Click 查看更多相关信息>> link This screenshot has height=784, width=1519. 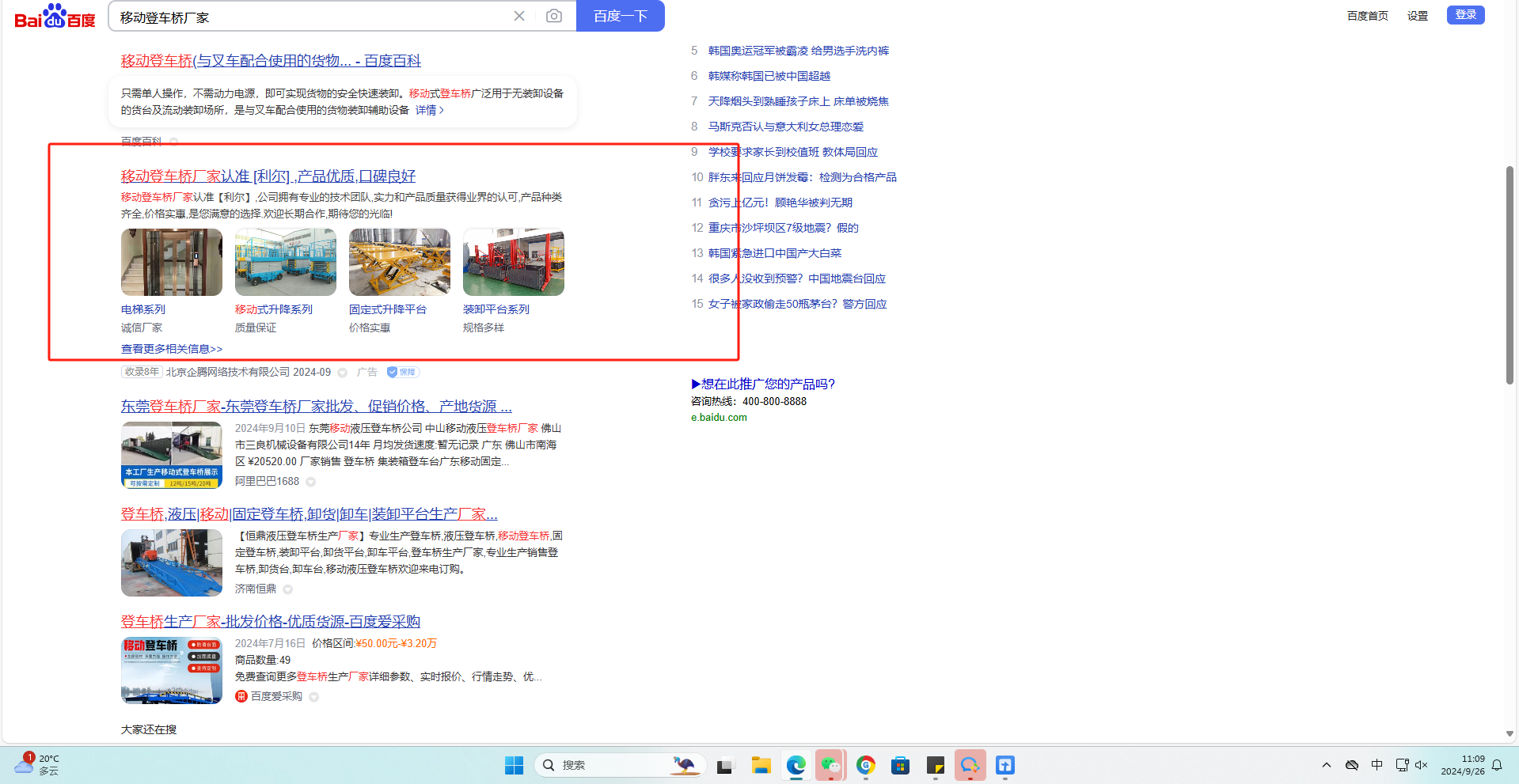coord(172,349)
